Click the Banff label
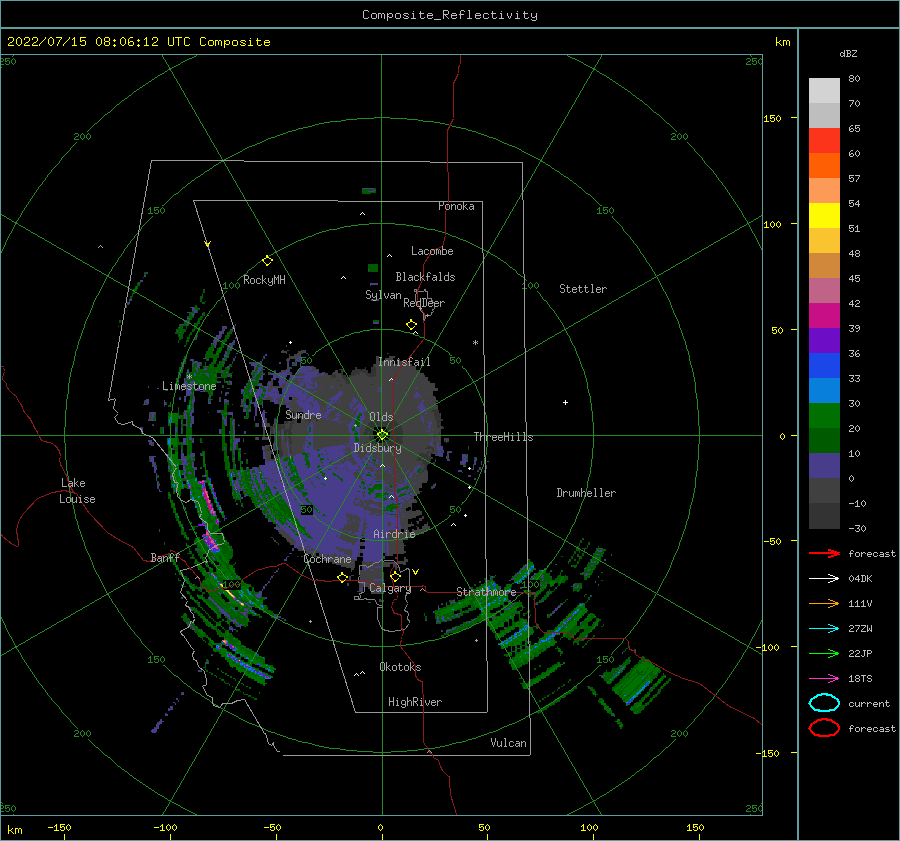This screenshot has width=900, height=841. click(x=165, y=557)
